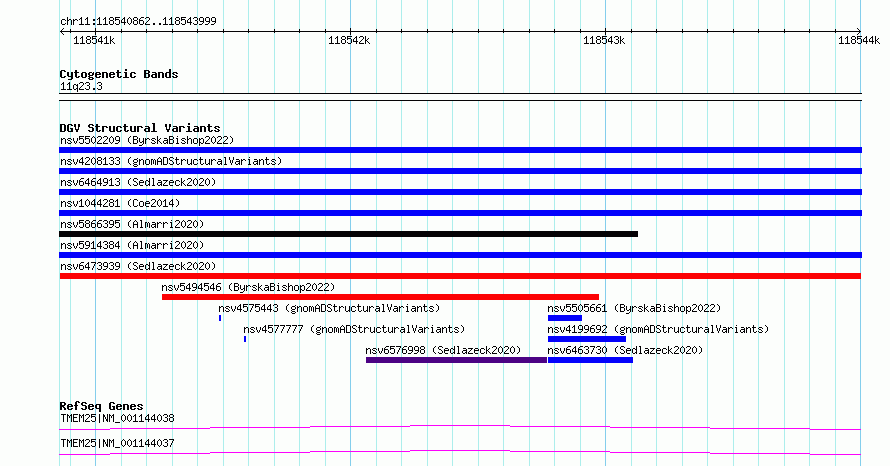Click the DGV Structural Variants track title
The image size is (890, 466).
click(140, 128)
